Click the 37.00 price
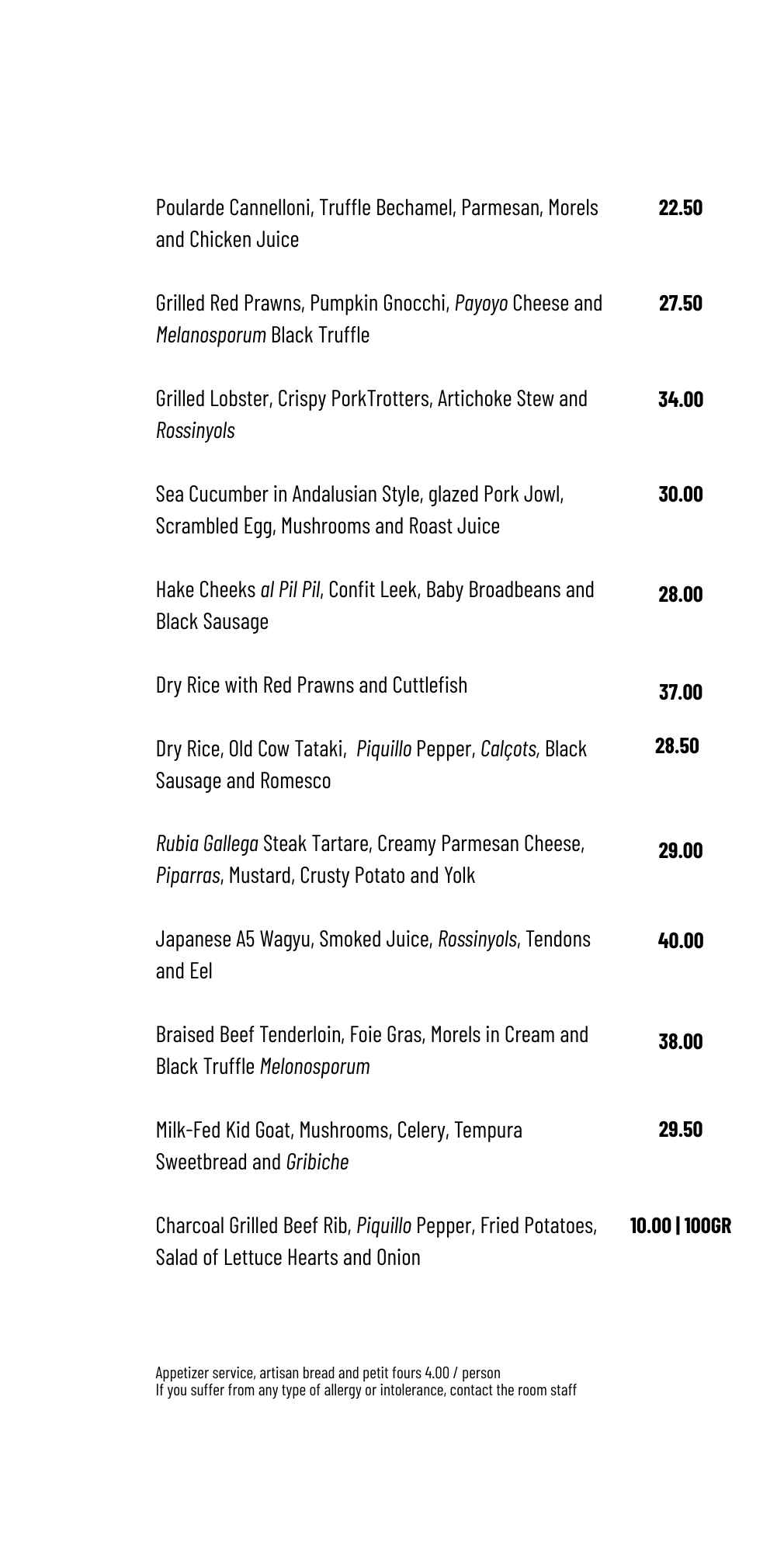This screenshot has width=784, height=1553. click(680, 692)
